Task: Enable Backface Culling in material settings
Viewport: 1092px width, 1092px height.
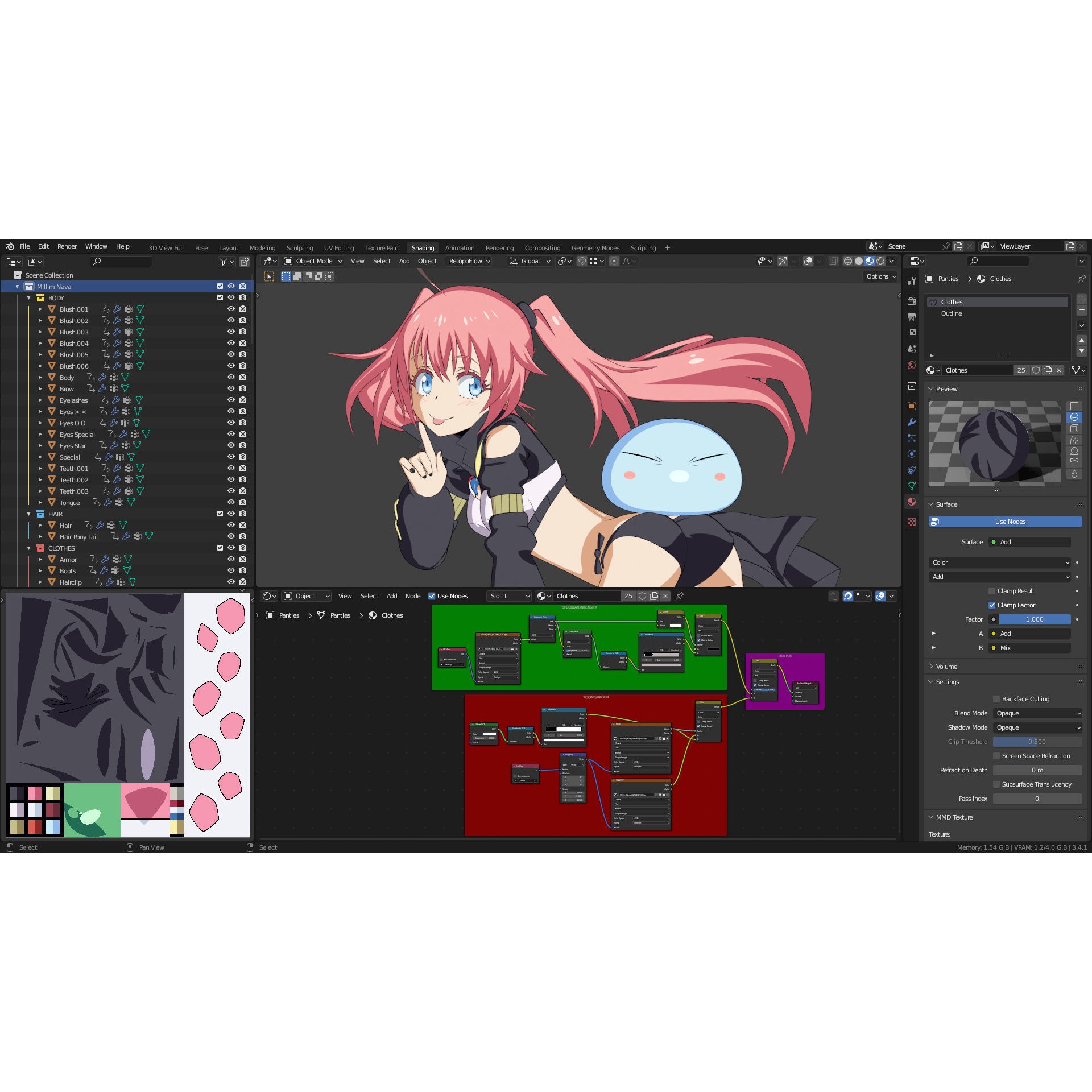Action: pyautogui.click(x=996, y=699)
